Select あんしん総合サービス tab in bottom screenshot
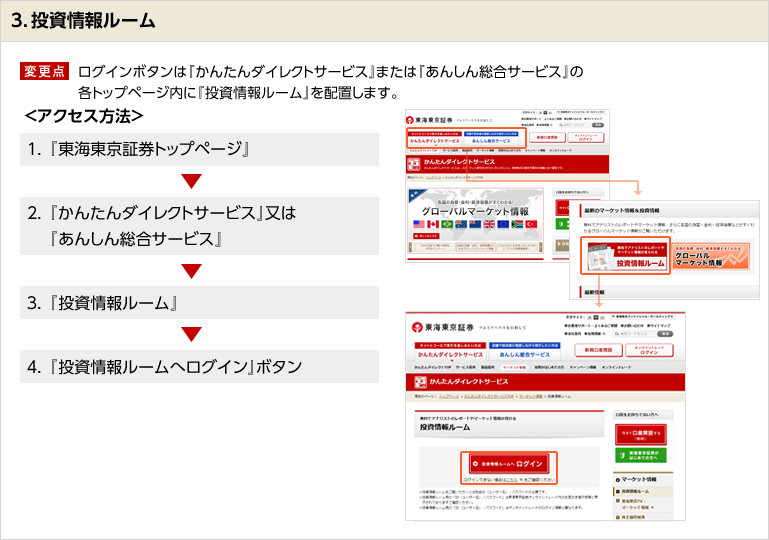769x540 pixels. pos(525,353)
